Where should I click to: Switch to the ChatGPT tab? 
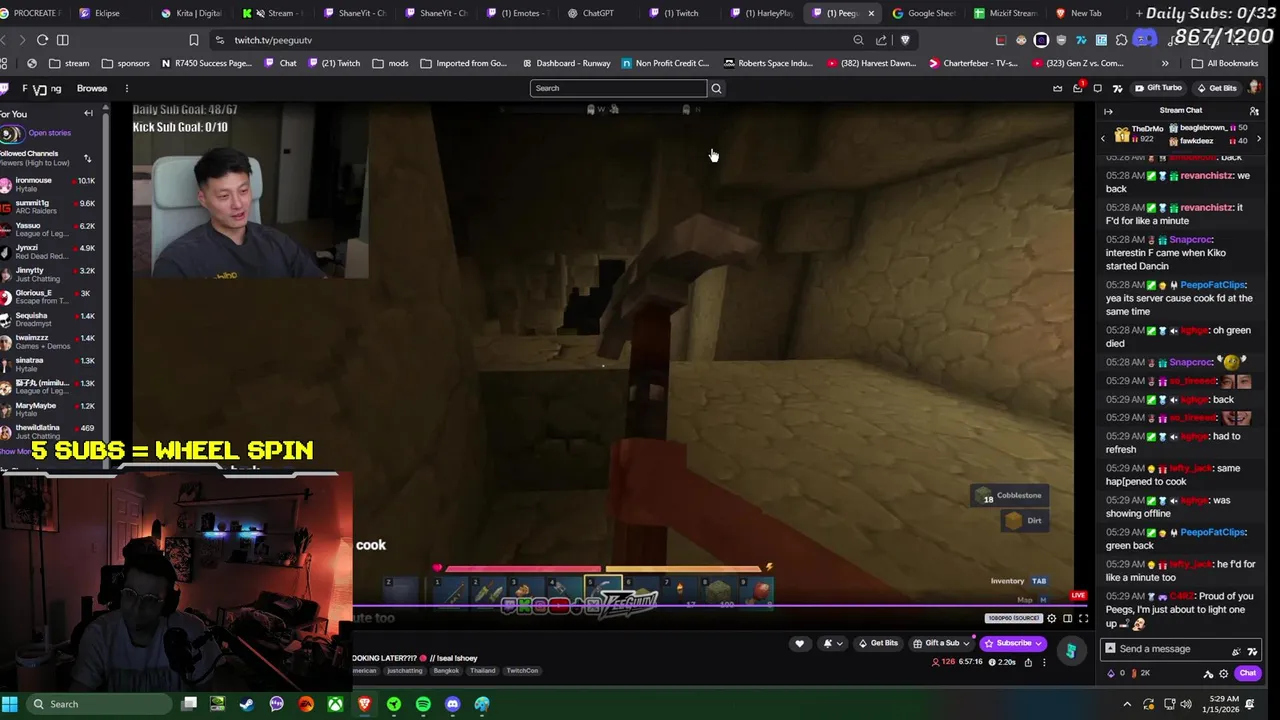tap(598, 13)
